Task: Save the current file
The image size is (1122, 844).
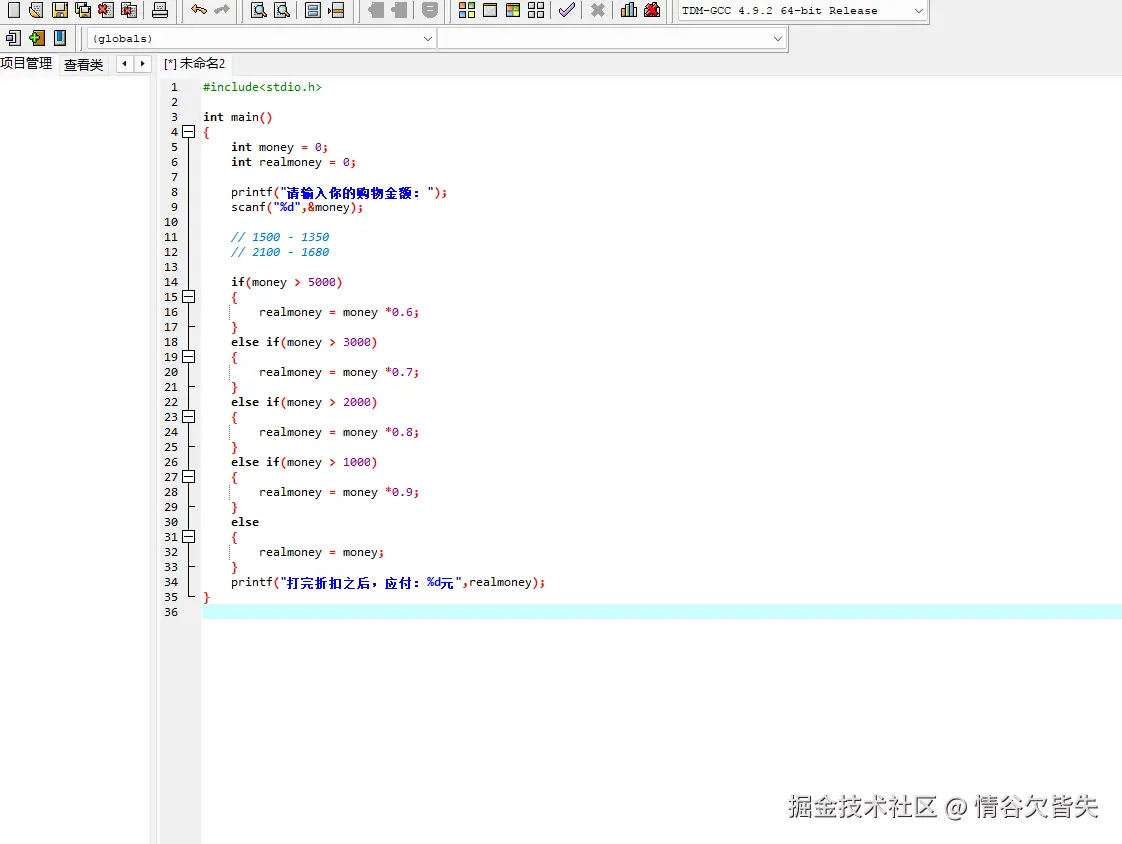Action: [x=59, y=10]
